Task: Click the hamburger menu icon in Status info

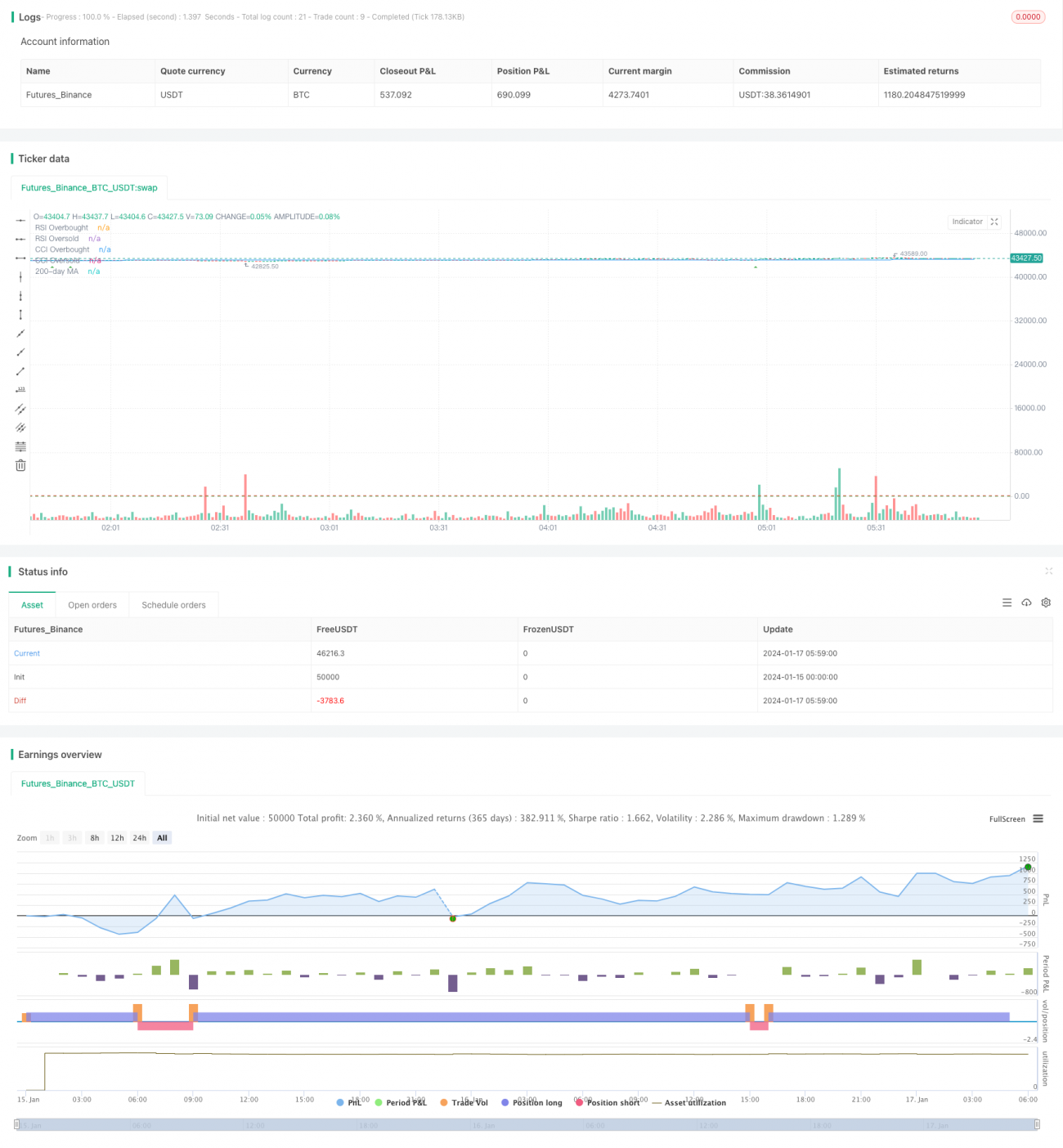Action: [1007, 603]
